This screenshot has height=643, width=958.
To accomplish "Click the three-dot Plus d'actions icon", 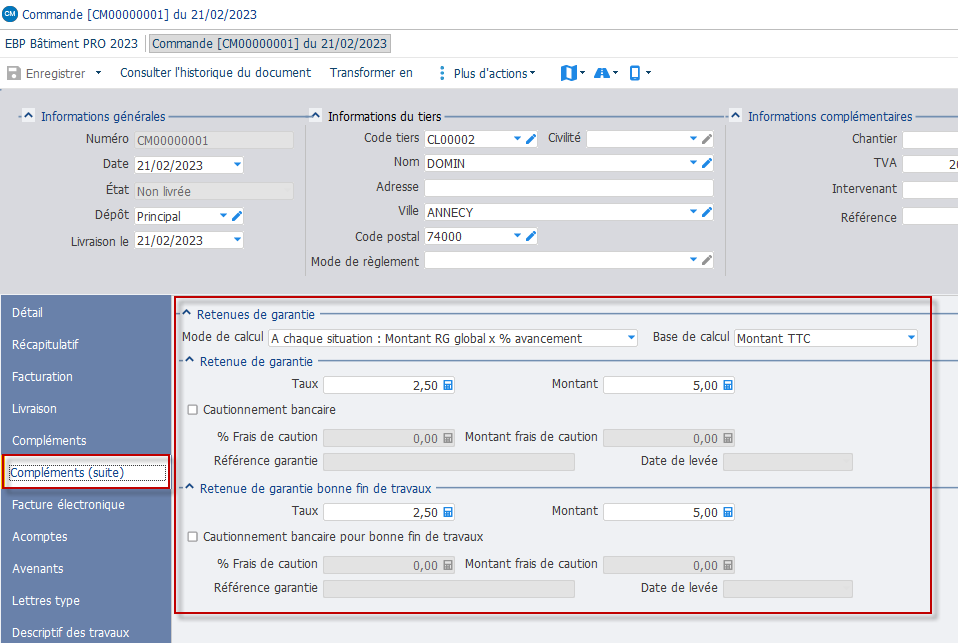I will pyautogui.click(x=442, y=73).
